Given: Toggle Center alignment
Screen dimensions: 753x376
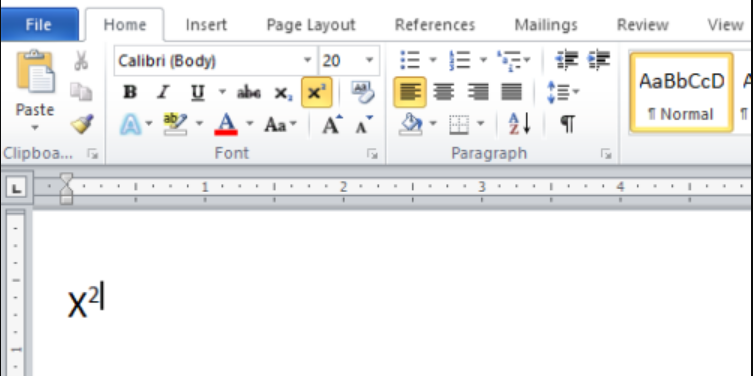Looking at the screenshot, I should pyautogui.click(x=444, y=92).
